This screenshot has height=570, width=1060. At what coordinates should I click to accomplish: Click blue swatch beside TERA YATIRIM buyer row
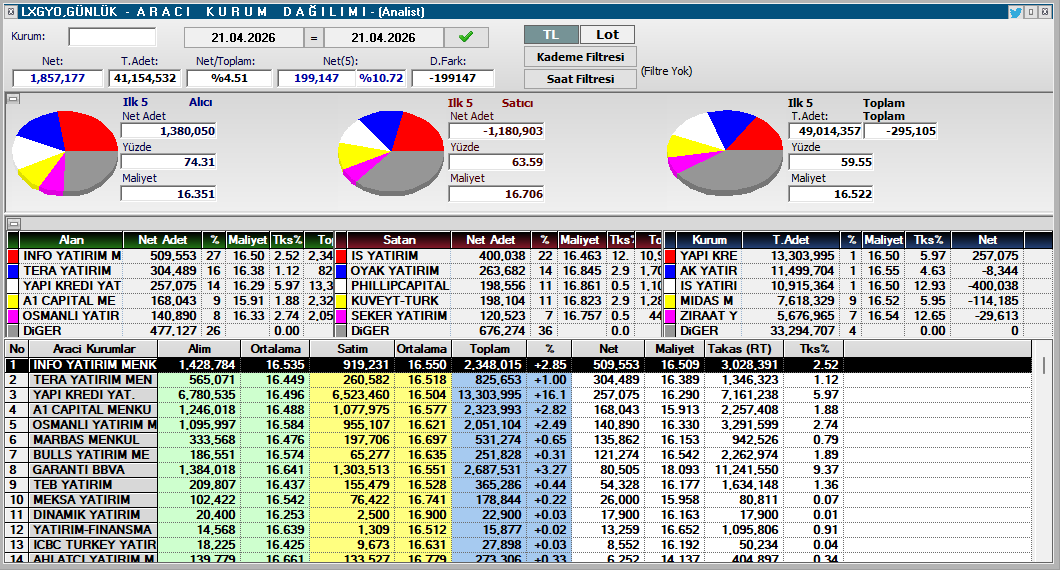click(x=12, y=271)
